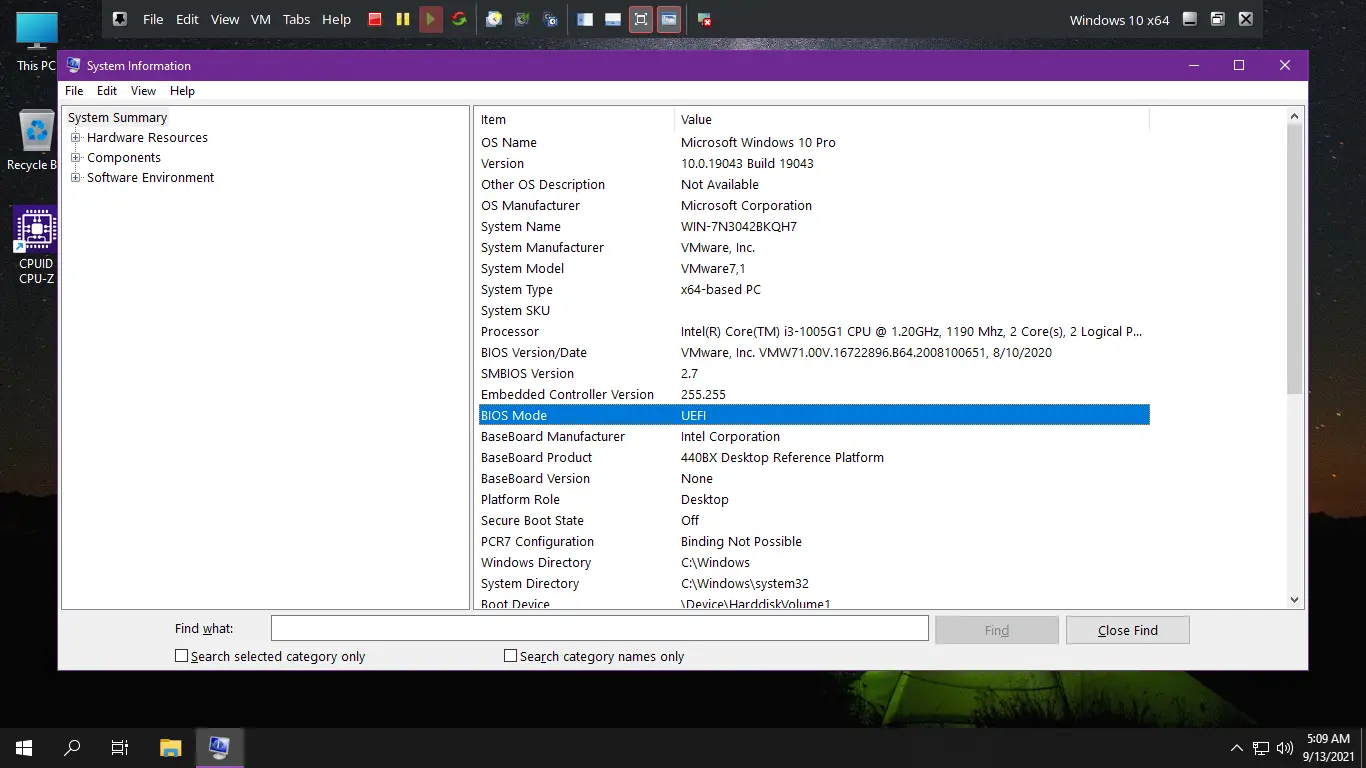Expand the Software Environment node
Image resolution: width=1366 pixels, height=768 pixels.
tap(76, 178)
